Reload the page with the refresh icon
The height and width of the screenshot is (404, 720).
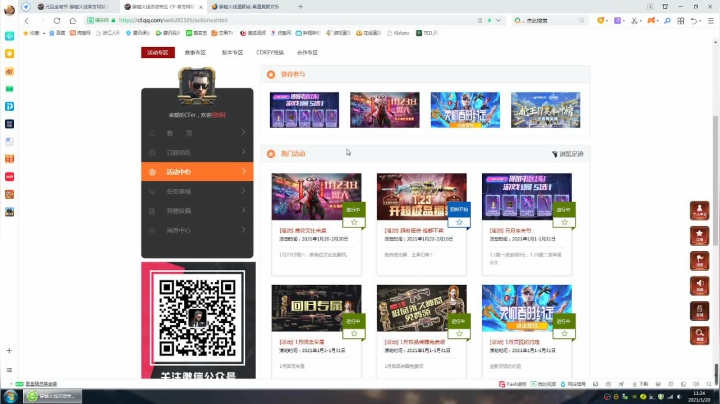pos(57,21)
